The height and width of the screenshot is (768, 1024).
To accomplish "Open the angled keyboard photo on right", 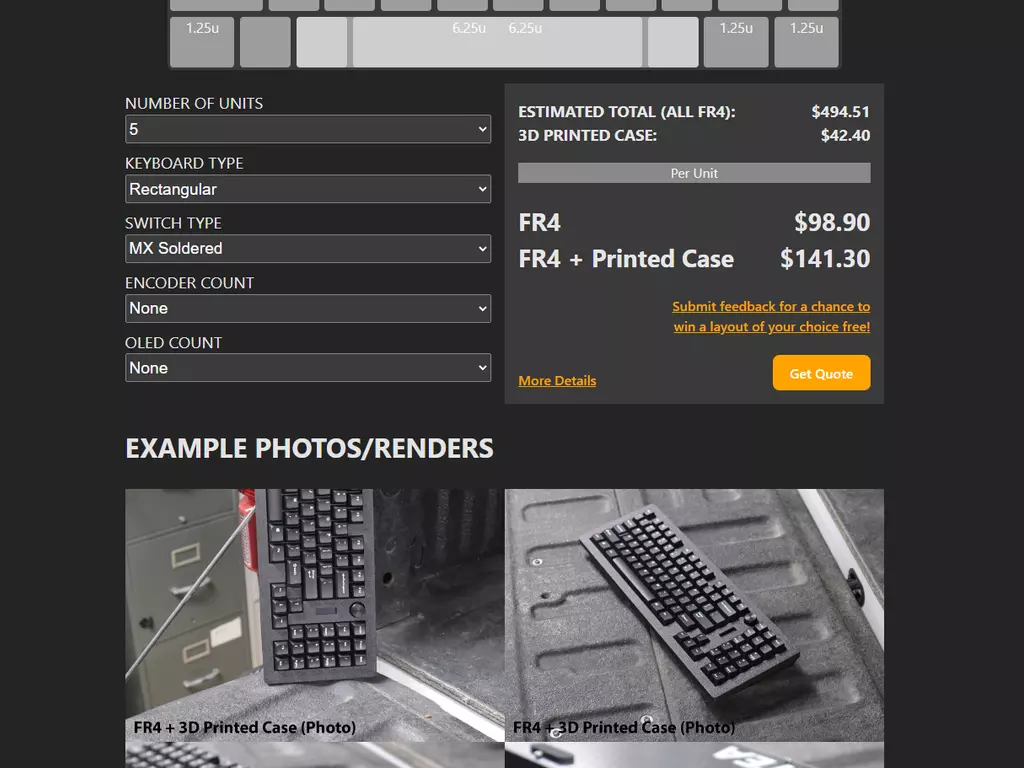I will [x=694, y=615].
